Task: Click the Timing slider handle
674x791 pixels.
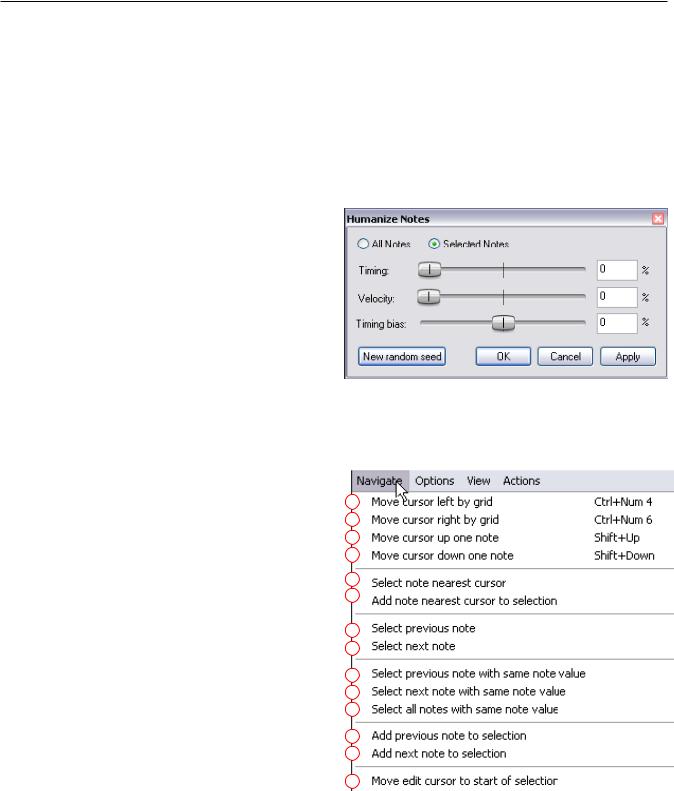Action: 429,270
